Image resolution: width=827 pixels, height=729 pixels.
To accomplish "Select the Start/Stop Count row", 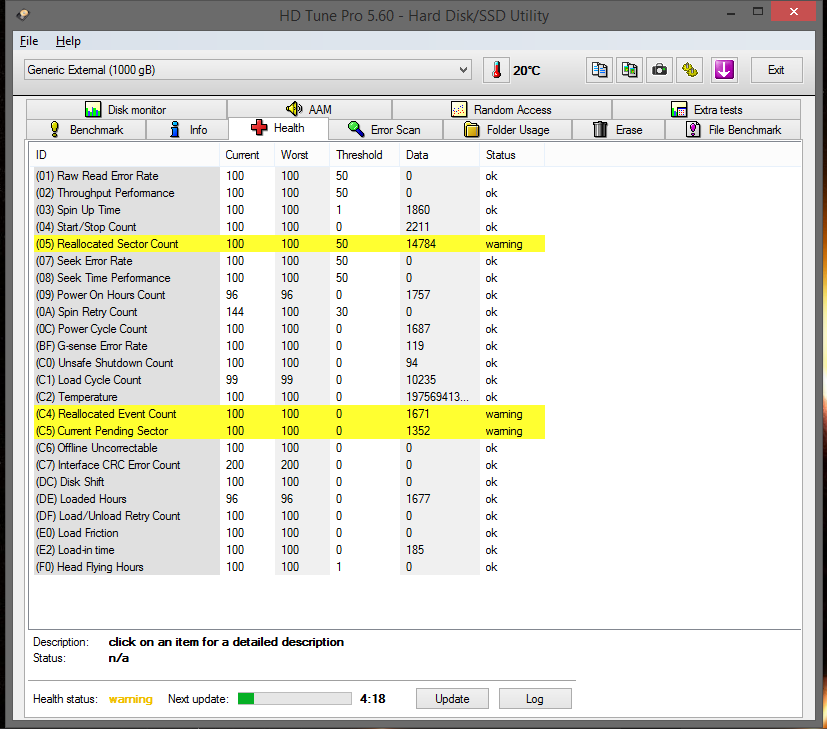I will click(289, 227).
